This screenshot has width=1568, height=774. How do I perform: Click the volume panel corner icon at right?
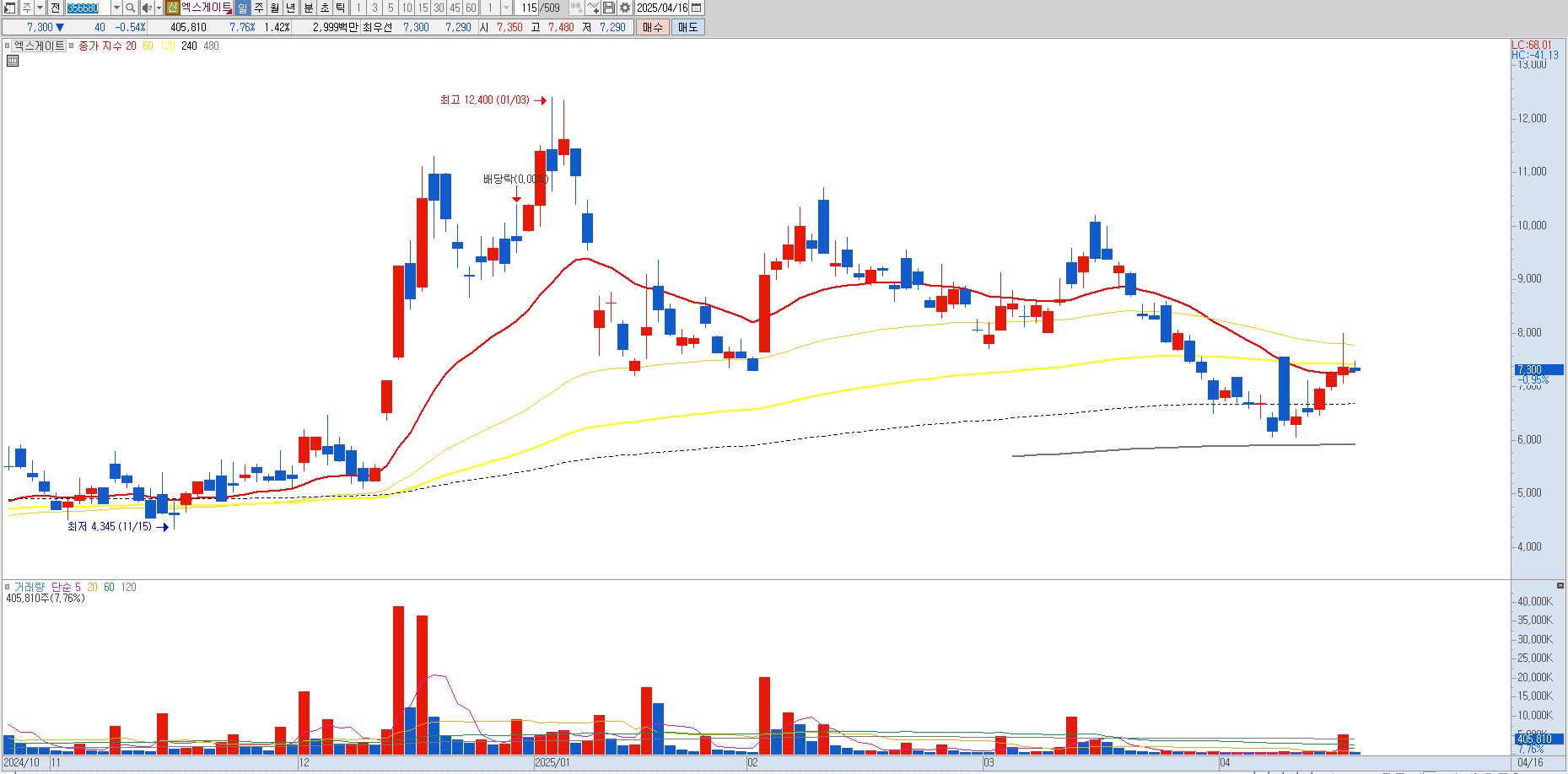(x=1561, y=585)
